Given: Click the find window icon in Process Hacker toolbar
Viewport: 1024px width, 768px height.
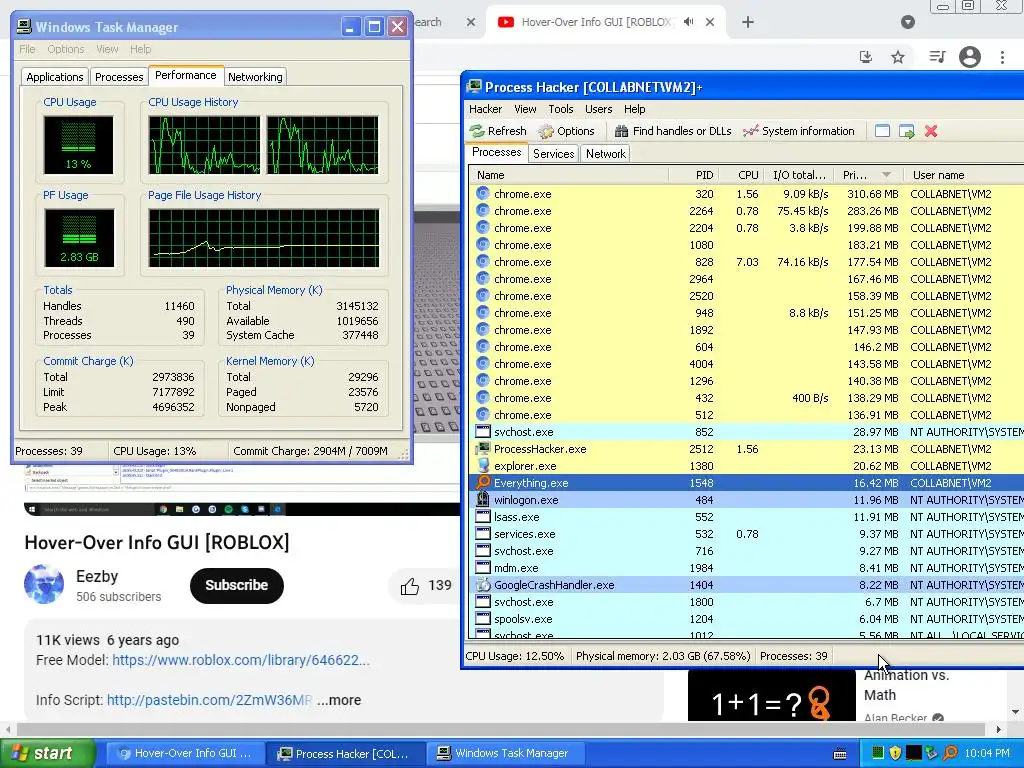Looking at the screenshot, I should (x=882, y=131).
